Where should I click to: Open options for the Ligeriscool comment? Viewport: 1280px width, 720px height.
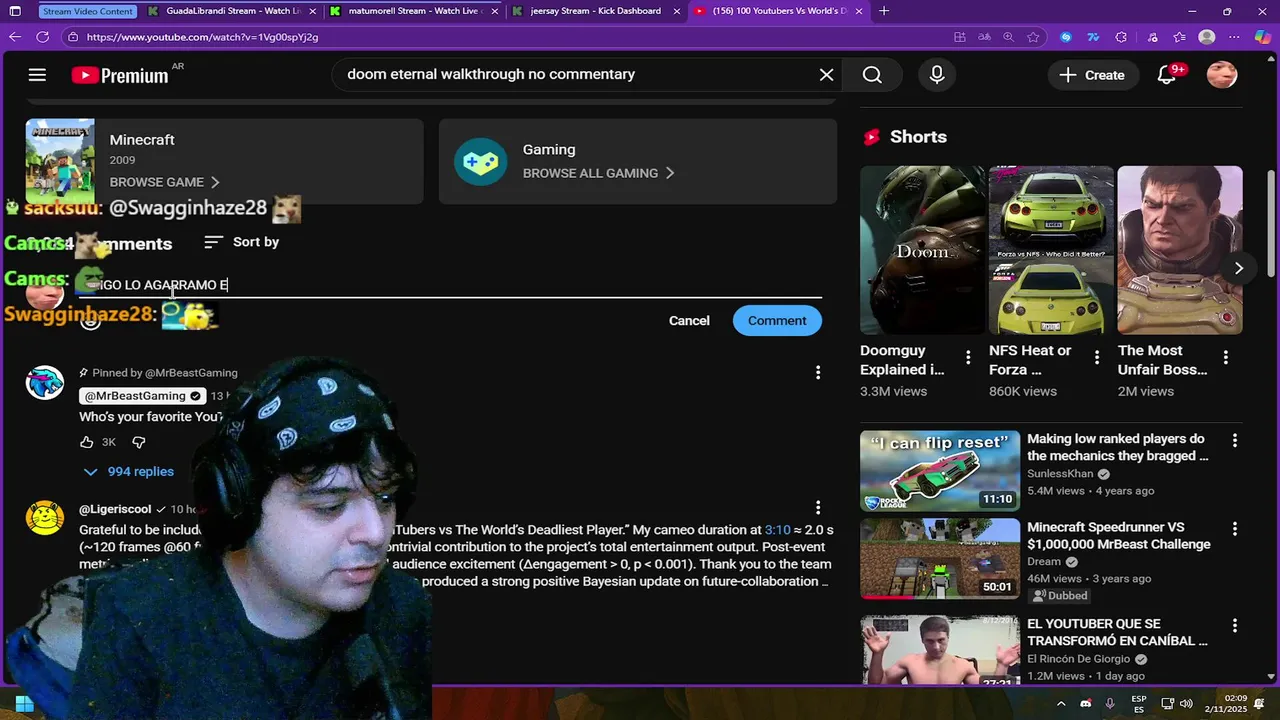pos(818,508)
